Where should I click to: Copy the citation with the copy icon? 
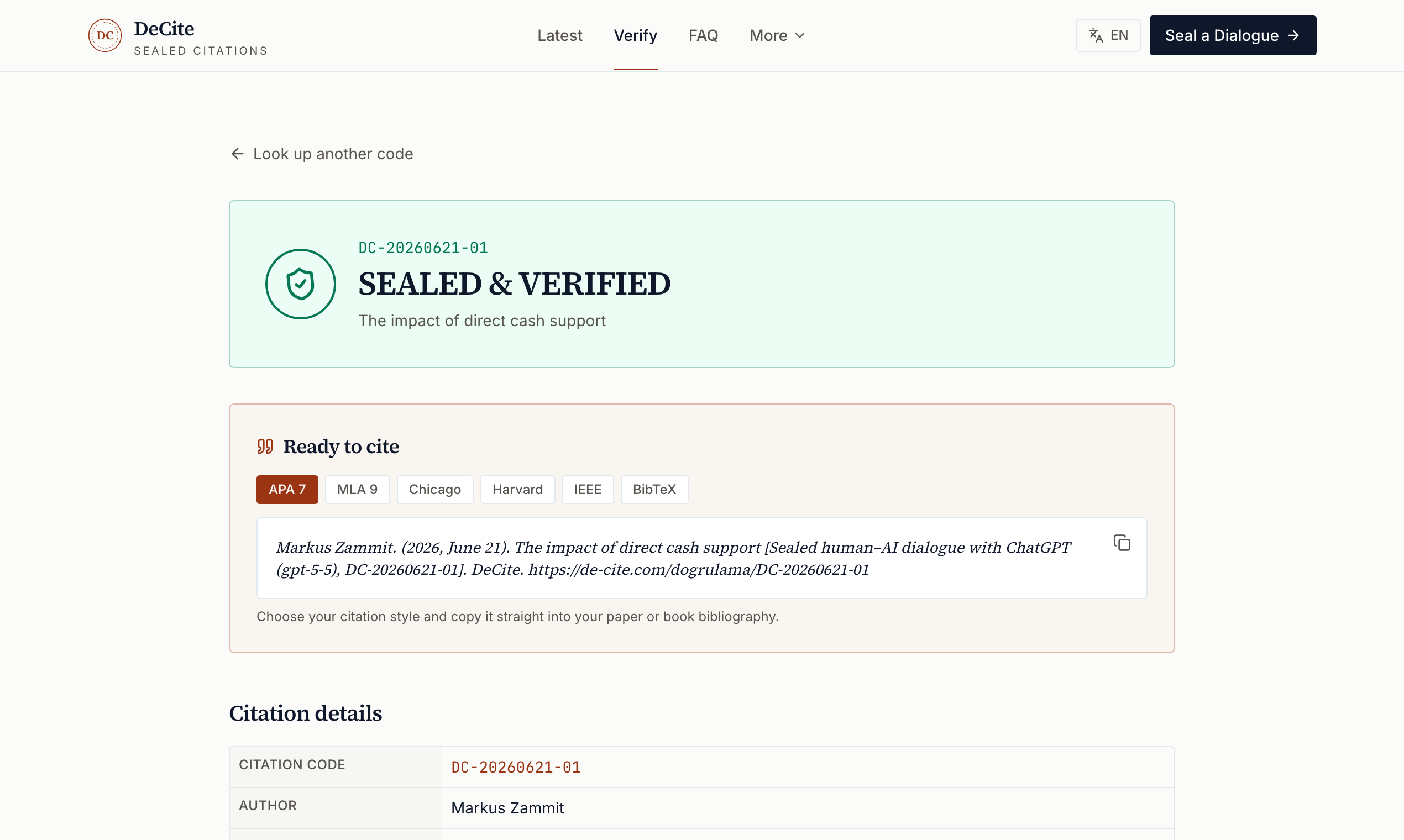point(1122,543)
